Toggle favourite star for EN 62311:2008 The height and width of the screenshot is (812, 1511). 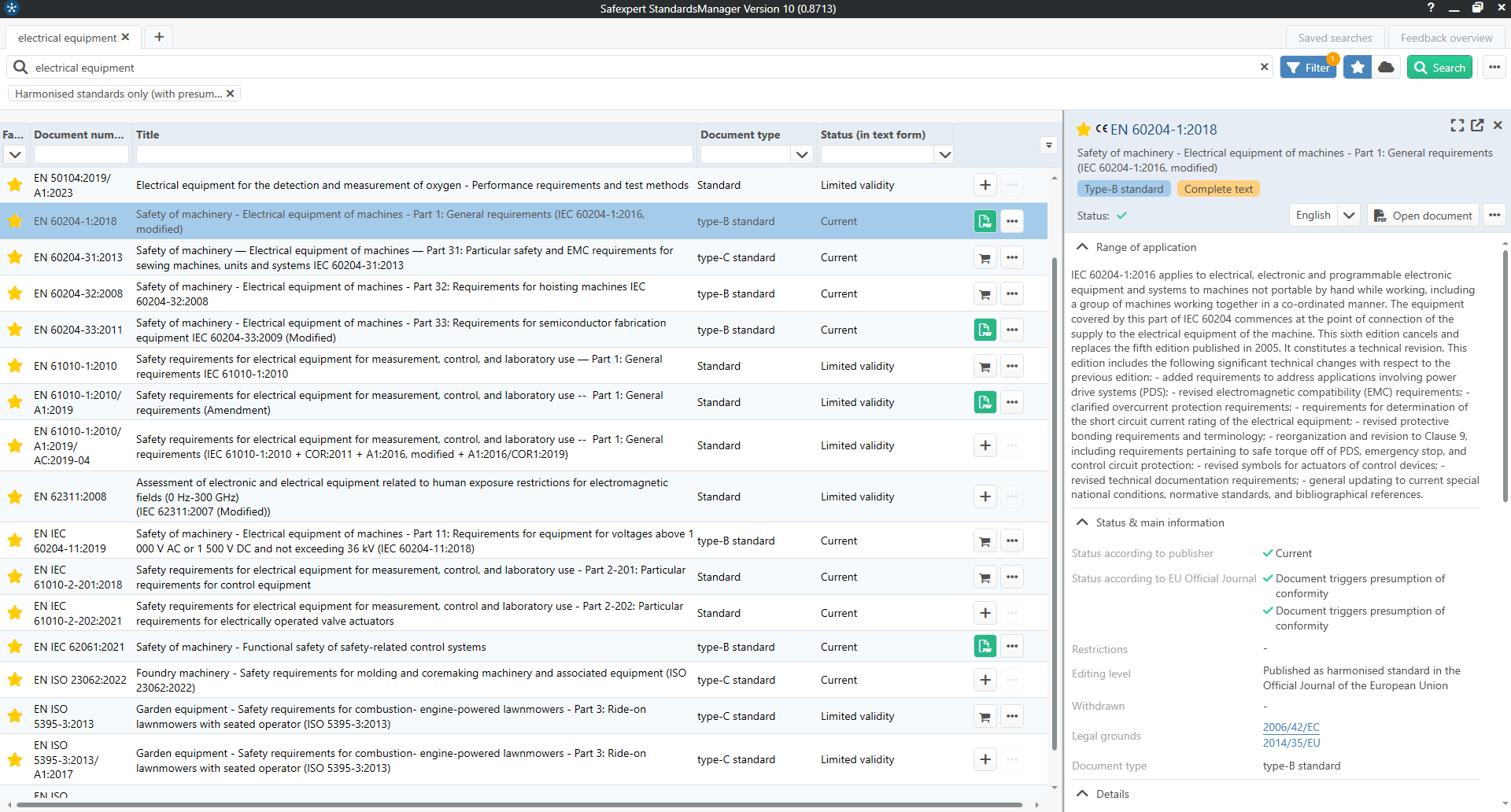click(14, 496)
